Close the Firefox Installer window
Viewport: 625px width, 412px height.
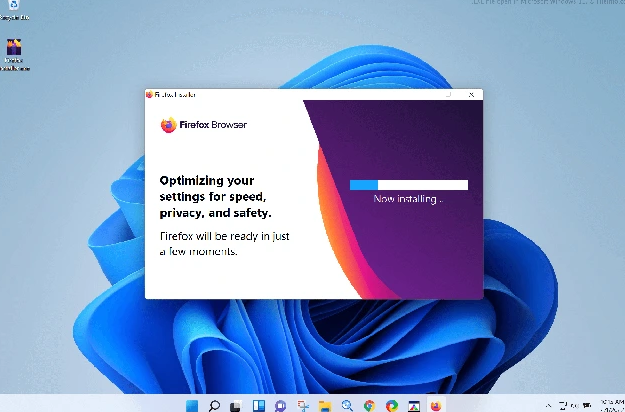click(472, 94)
